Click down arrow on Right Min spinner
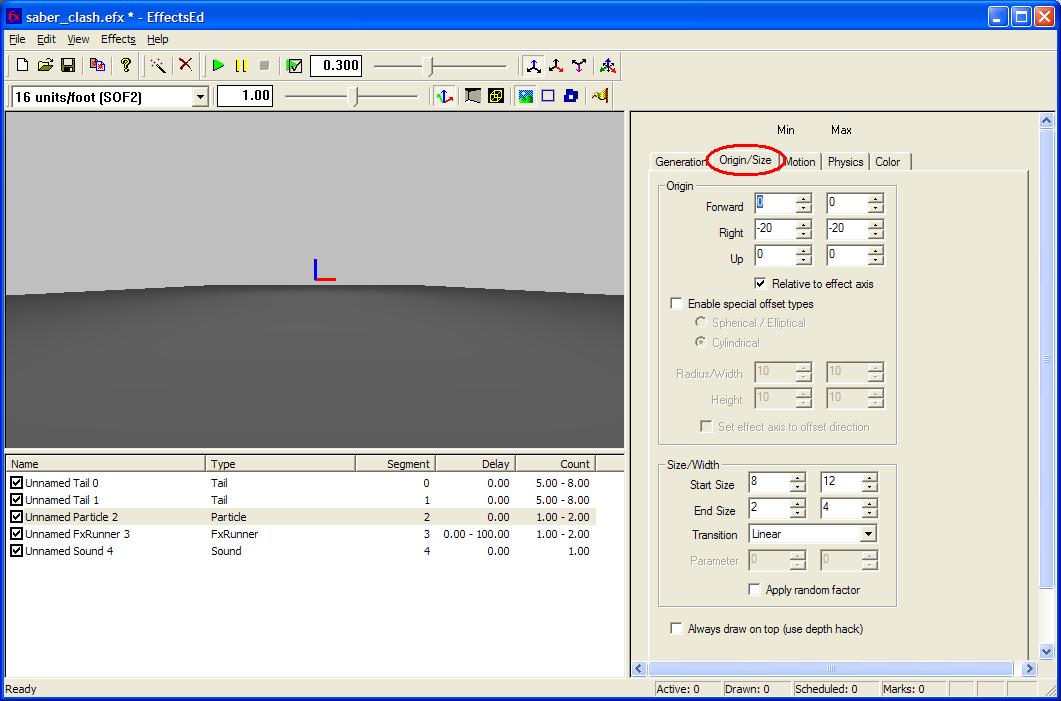1061x701 pixels. pos(803,234)
